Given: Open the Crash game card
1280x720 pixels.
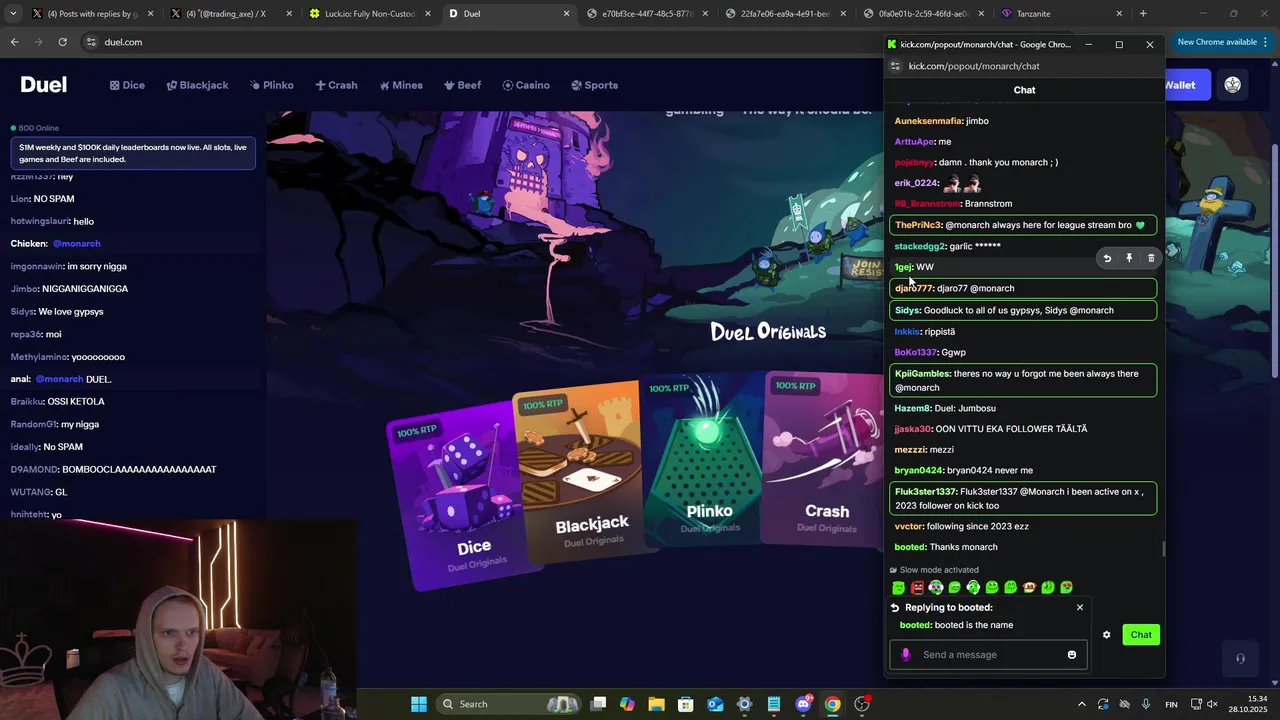Looking at the screenshot, I should pyautogui.click(x=825, y=460).
